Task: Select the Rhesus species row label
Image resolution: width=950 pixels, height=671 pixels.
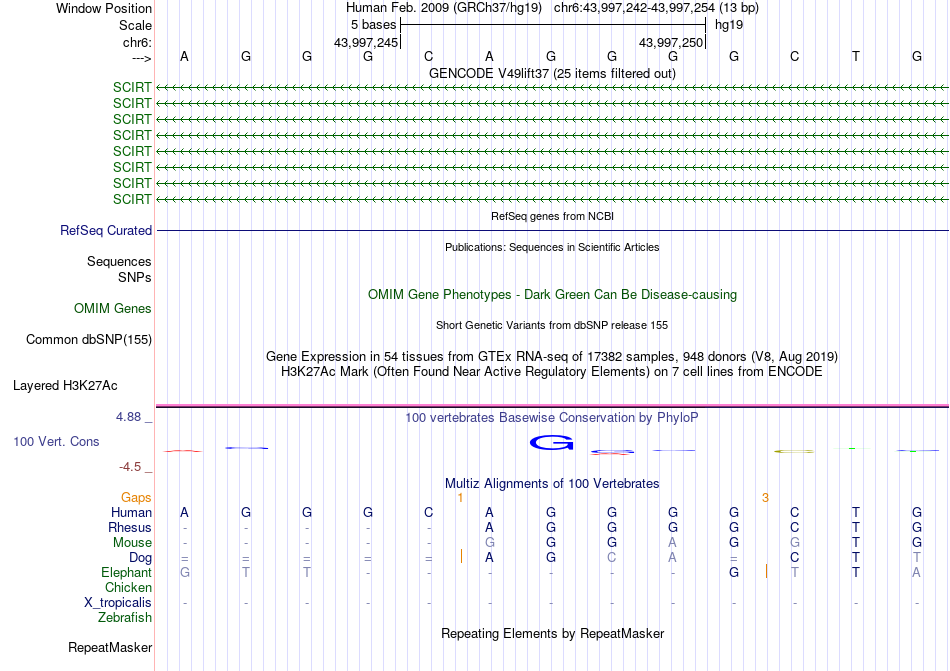Action: coord(130,528)
